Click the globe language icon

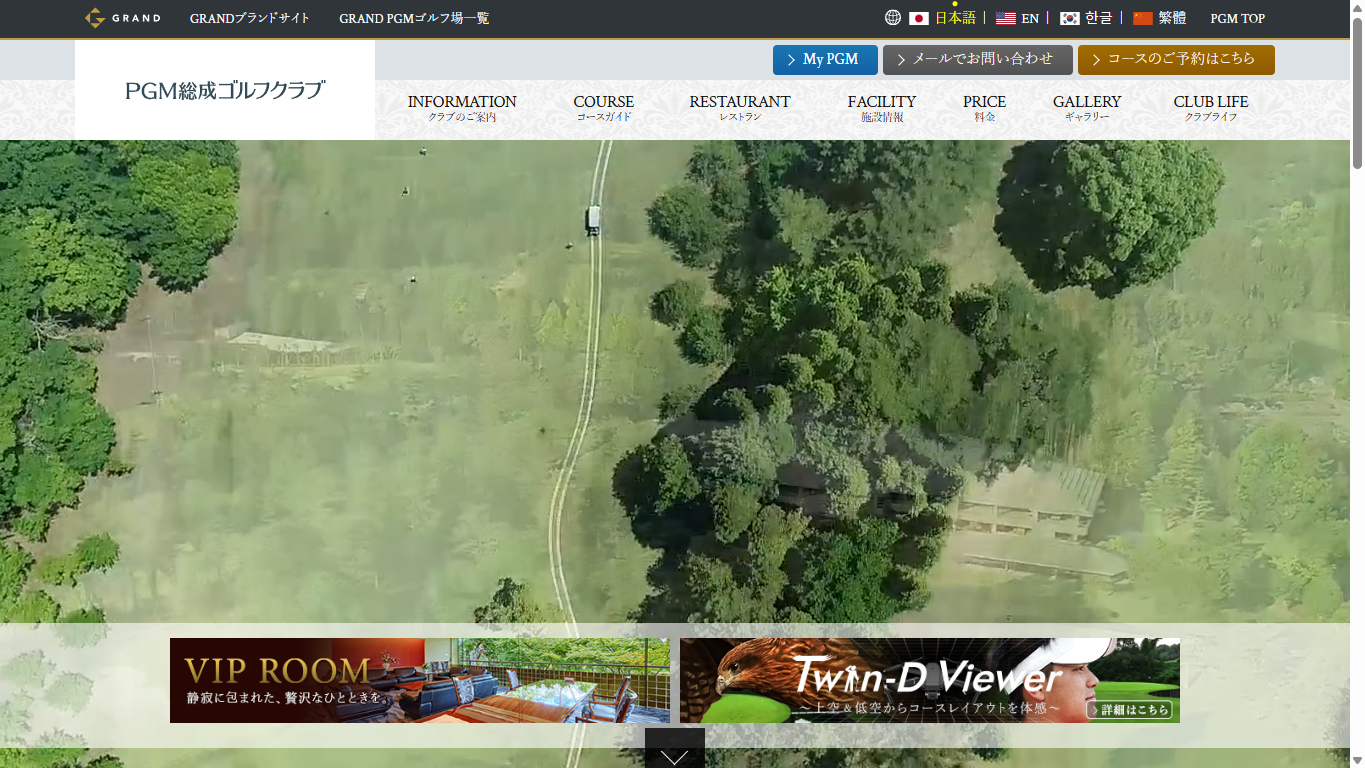pos(893,18)
